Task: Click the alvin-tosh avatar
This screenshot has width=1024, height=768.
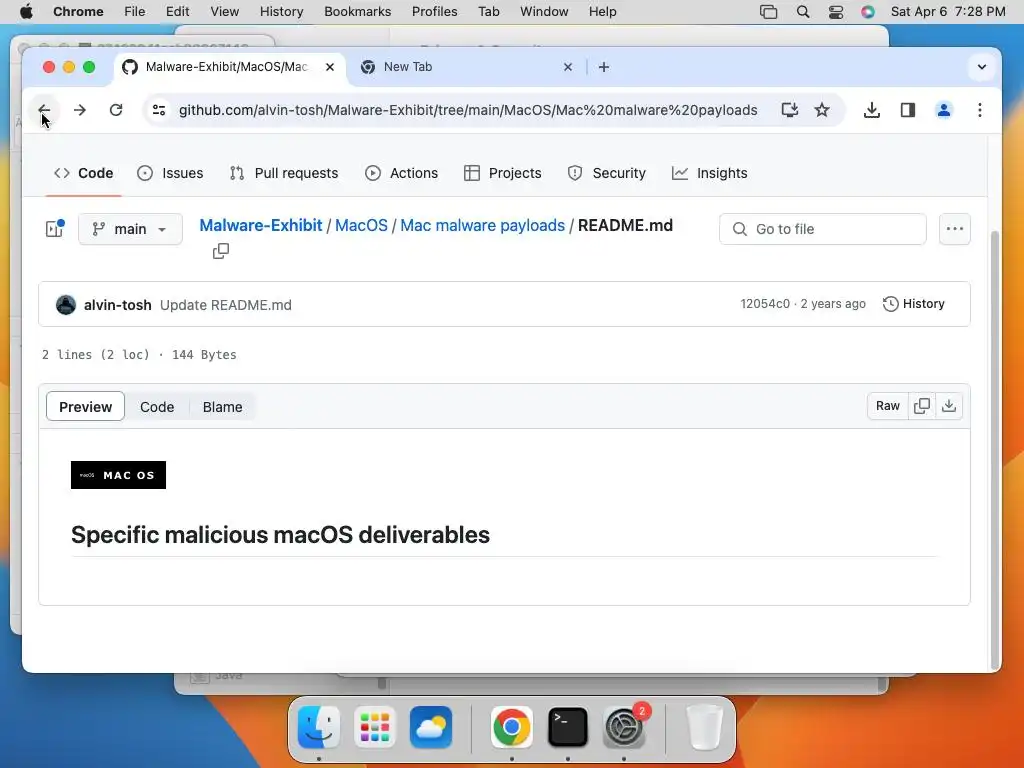Action: click(66, 304)
